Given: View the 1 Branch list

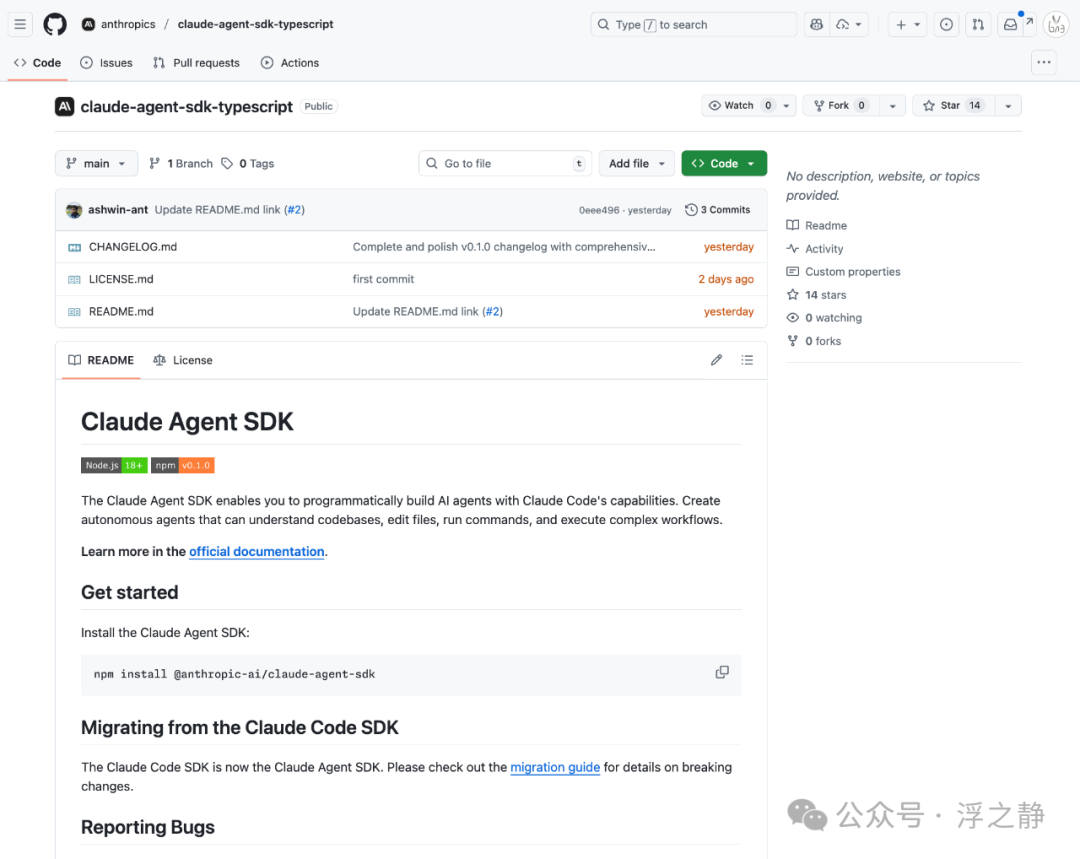Looking at the screenshot, I should 181,163.
